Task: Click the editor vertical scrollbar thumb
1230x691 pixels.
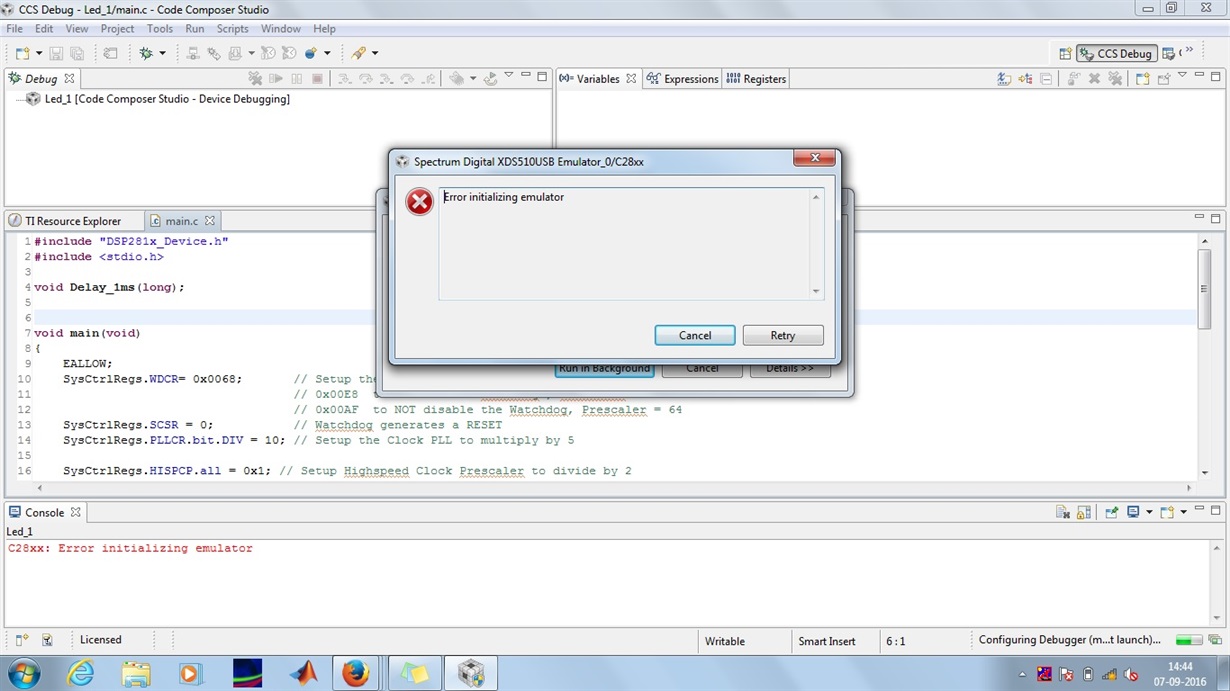Action: point(1204,287)
